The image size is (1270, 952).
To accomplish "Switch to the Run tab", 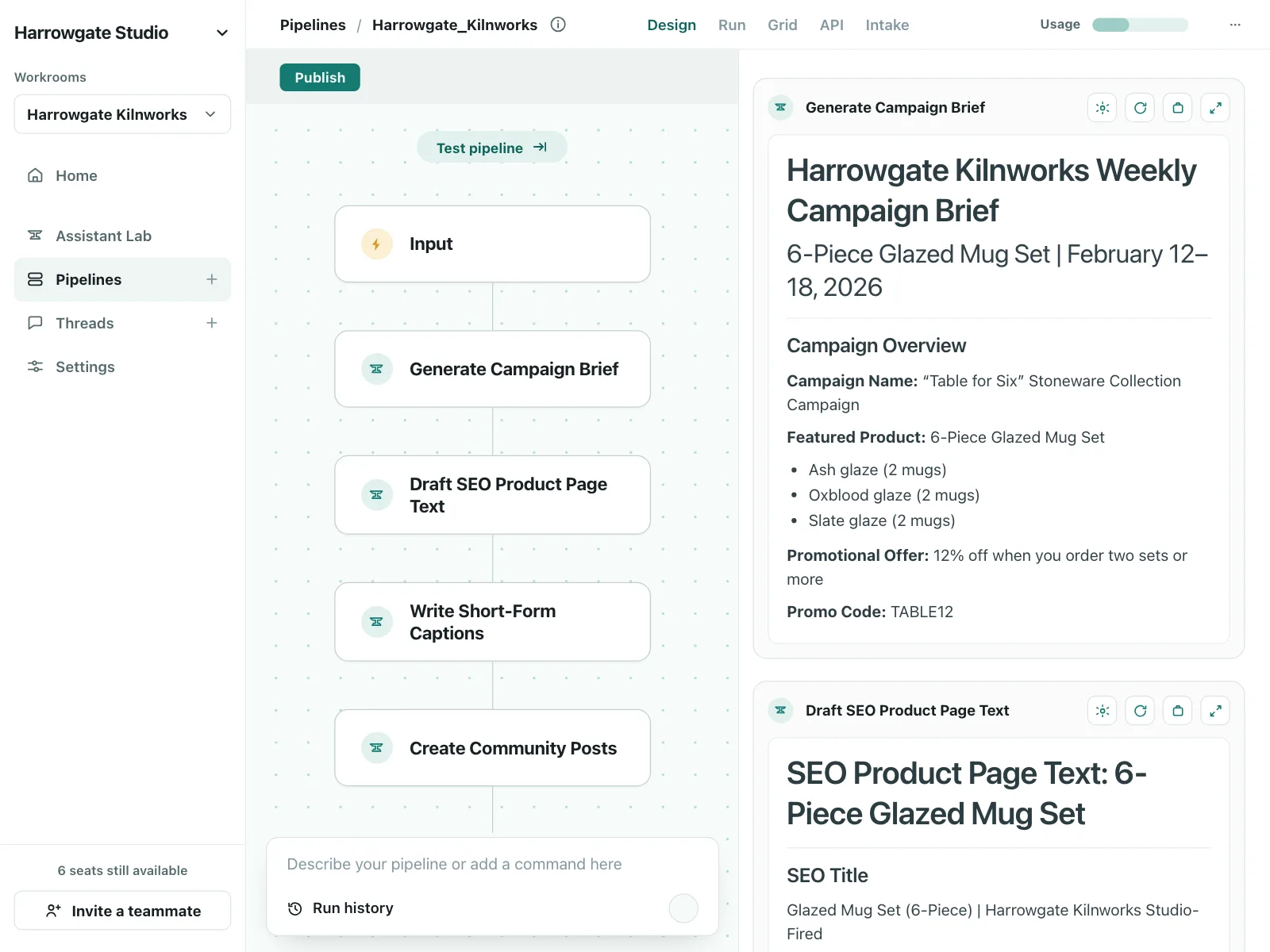I will 732,25.
